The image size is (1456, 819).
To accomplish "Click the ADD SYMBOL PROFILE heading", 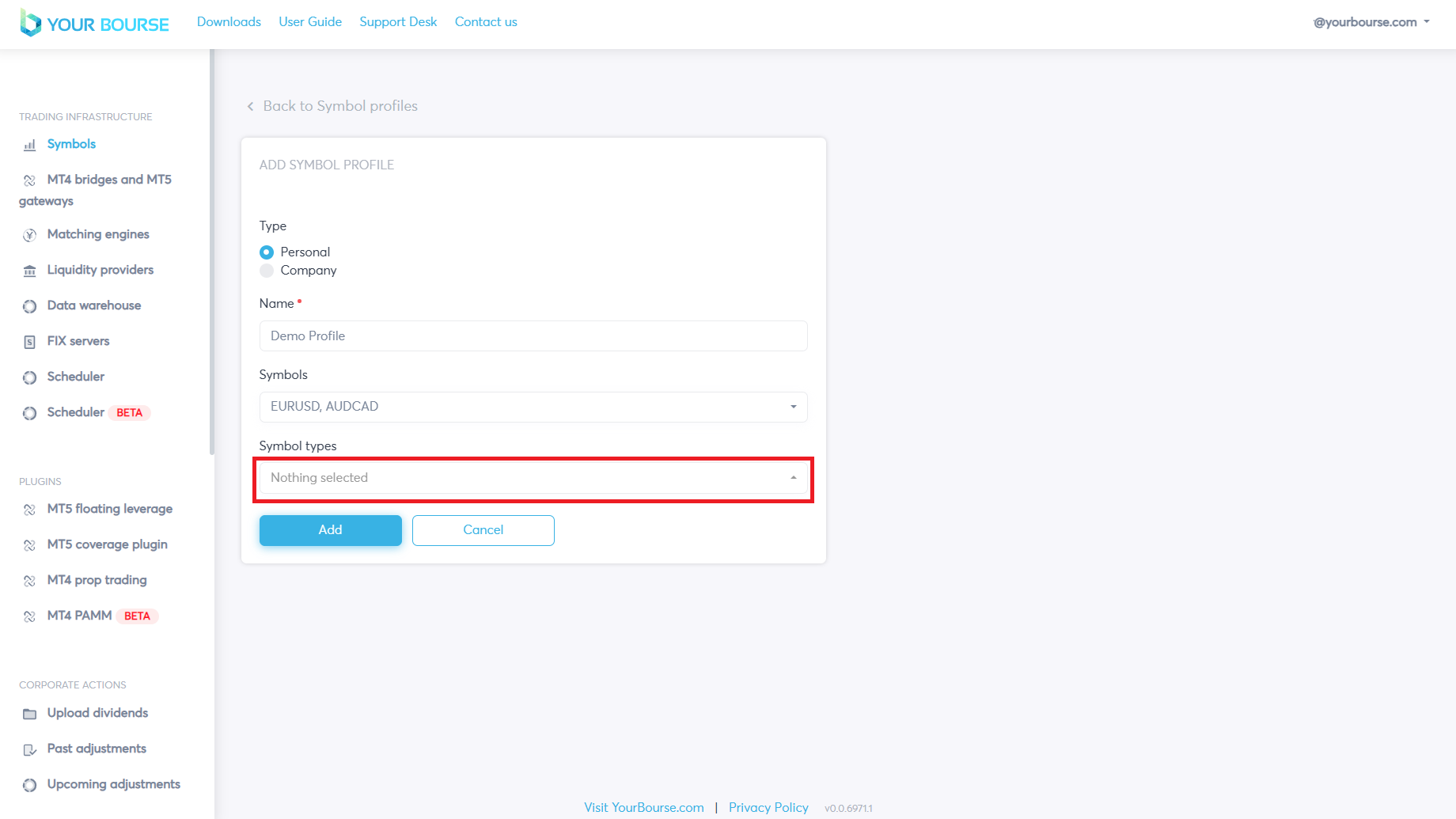I will 327,165.
